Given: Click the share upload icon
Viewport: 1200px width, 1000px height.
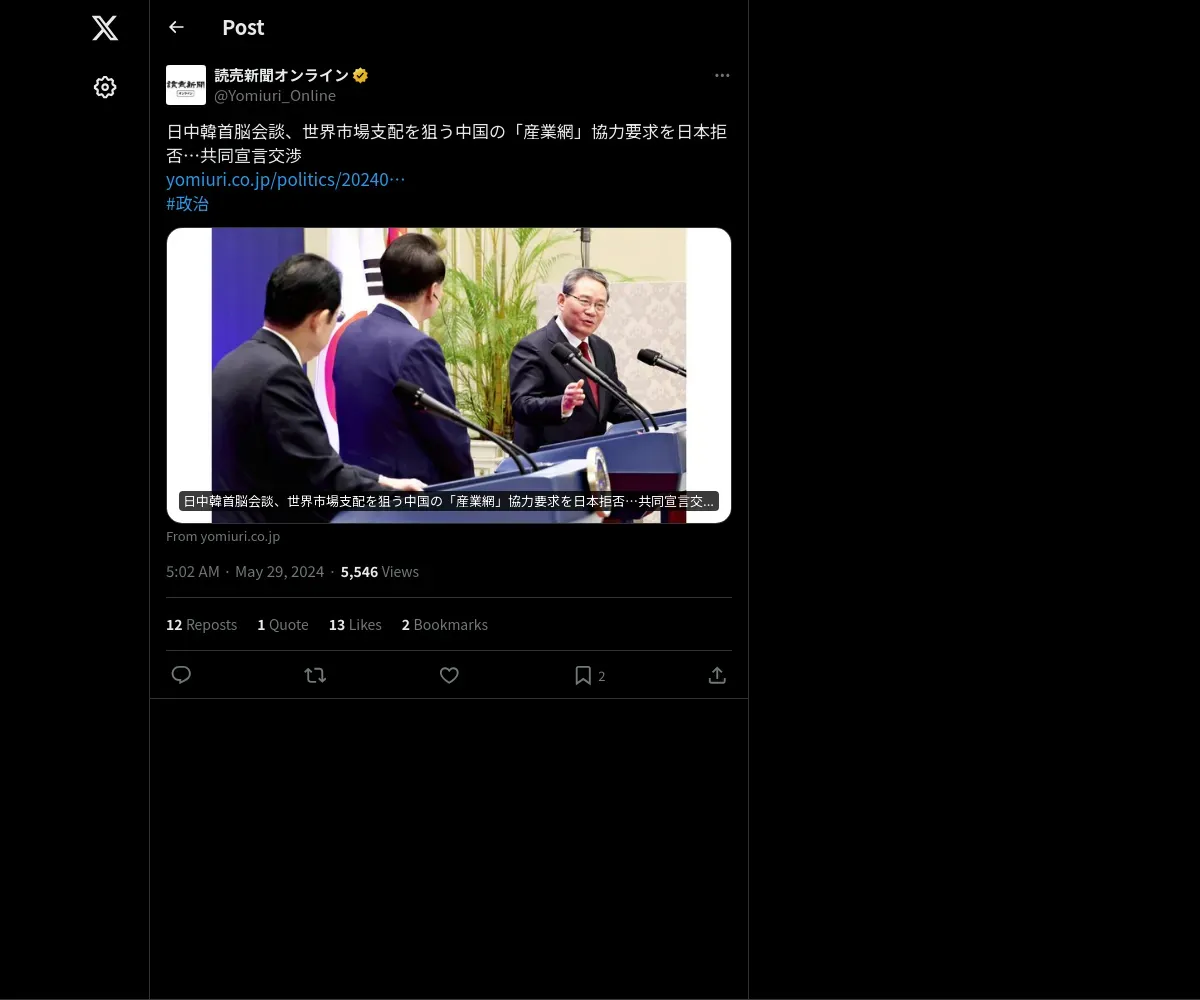Looking at the screenshot, I should click(x=717, y=675).
